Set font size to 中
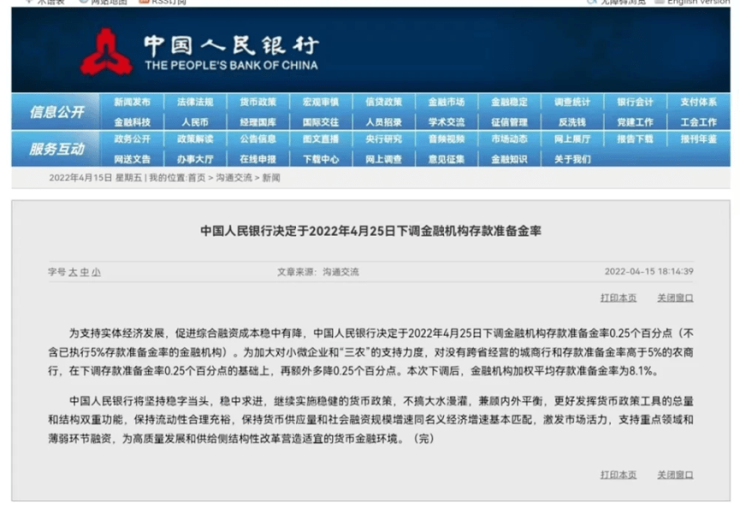The image size is (740, 513). [x=84, y=272]
